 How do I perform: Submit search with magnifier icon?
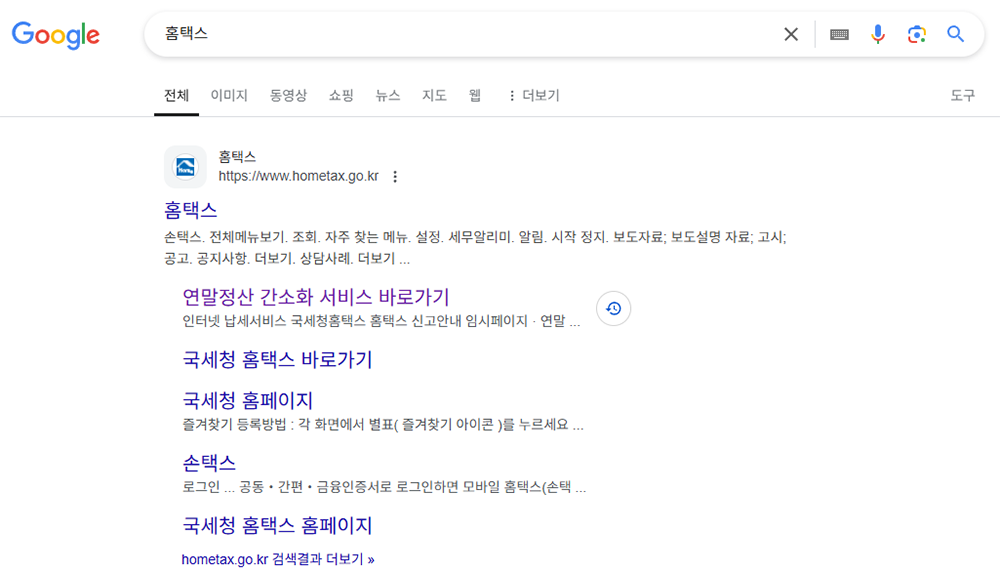point(955,34)
